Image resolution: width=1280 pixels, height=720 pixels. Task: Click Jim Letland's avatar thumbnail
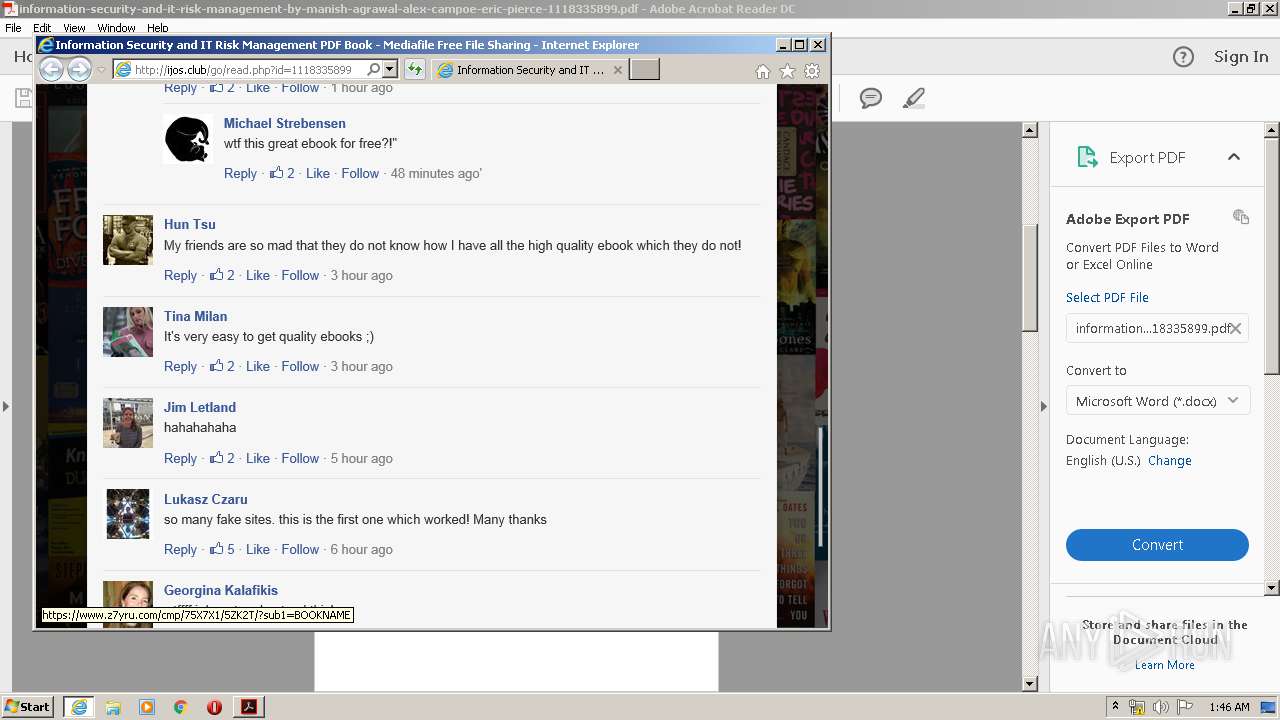(128, 423)
